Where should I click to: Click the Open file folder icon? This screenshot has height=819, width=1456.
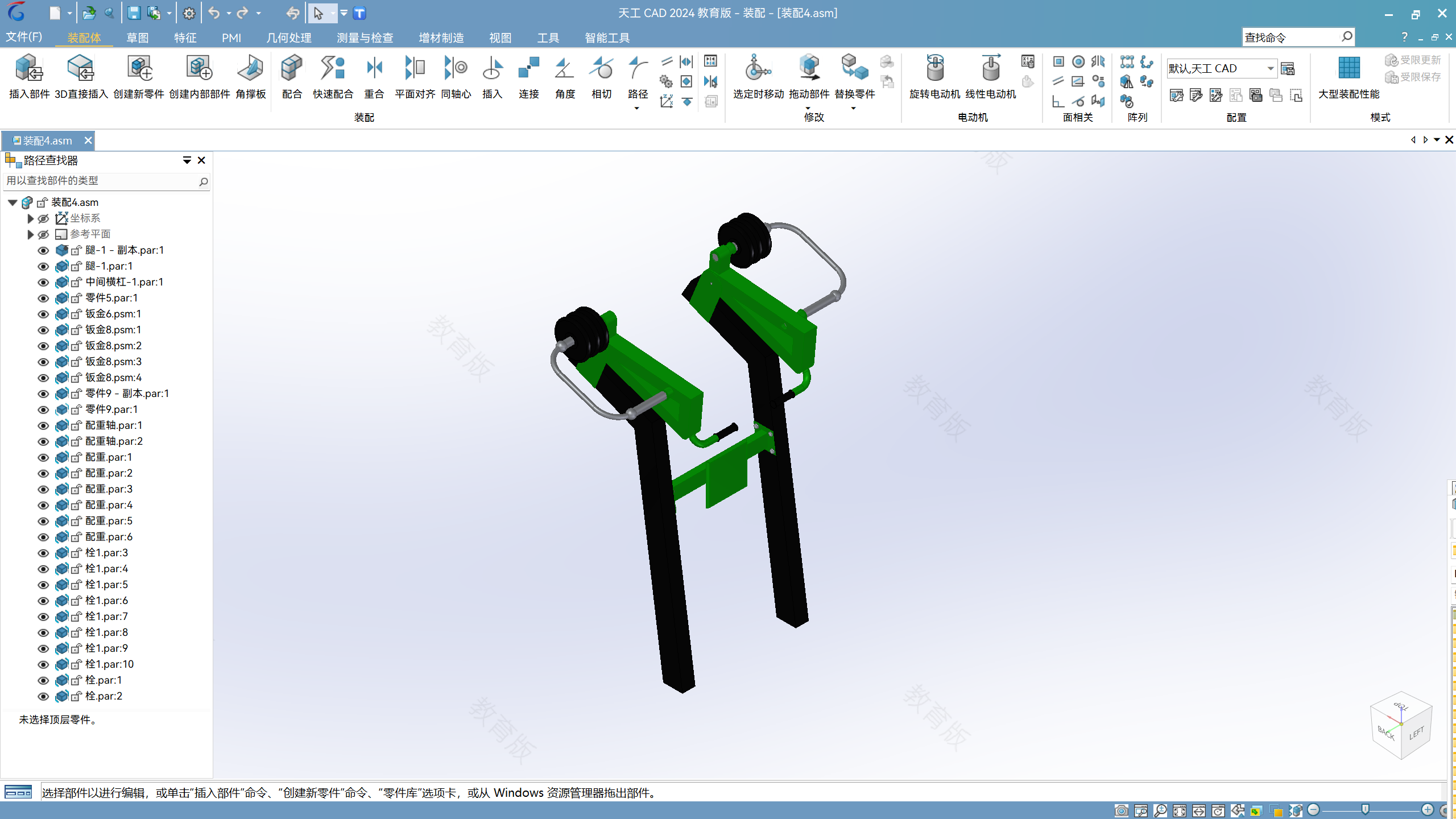pyautogui.click(x=89, y=13)
